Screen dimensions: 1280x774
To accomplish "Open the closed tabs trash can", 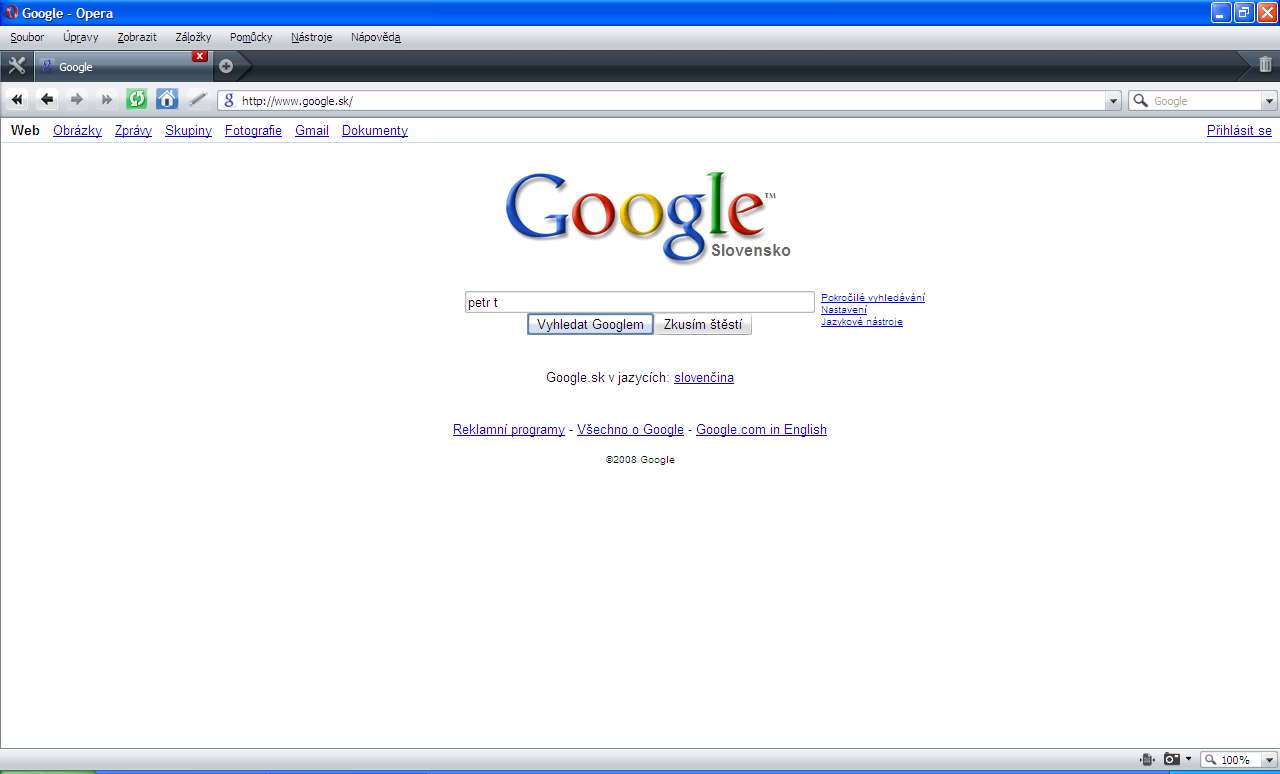I will (x=1265, y=65).
